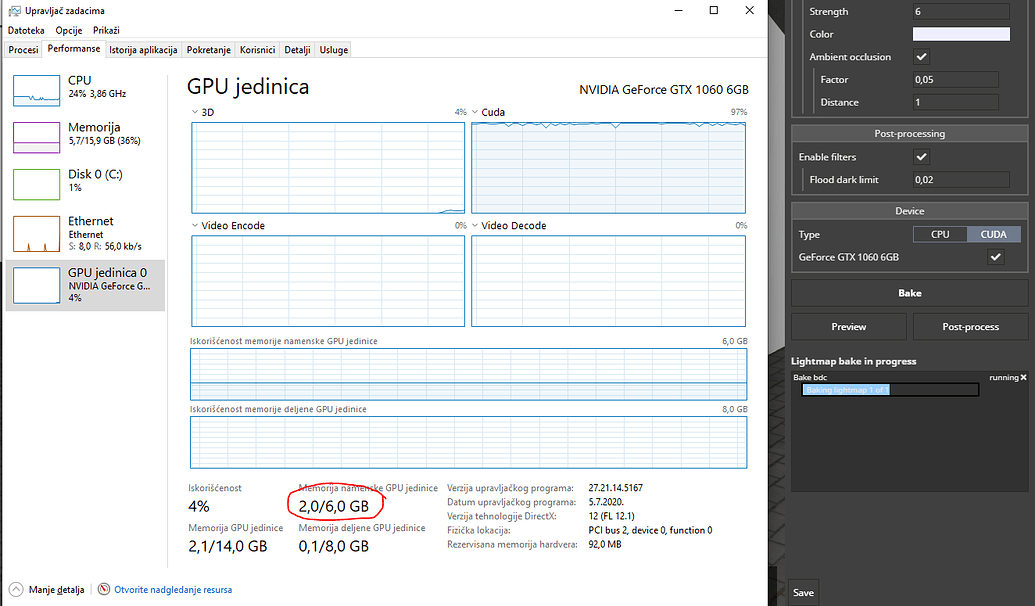Viewport: 1035px width, 606px height.
Task: Switch to the Procesi tab
Action: coord(23,49)
